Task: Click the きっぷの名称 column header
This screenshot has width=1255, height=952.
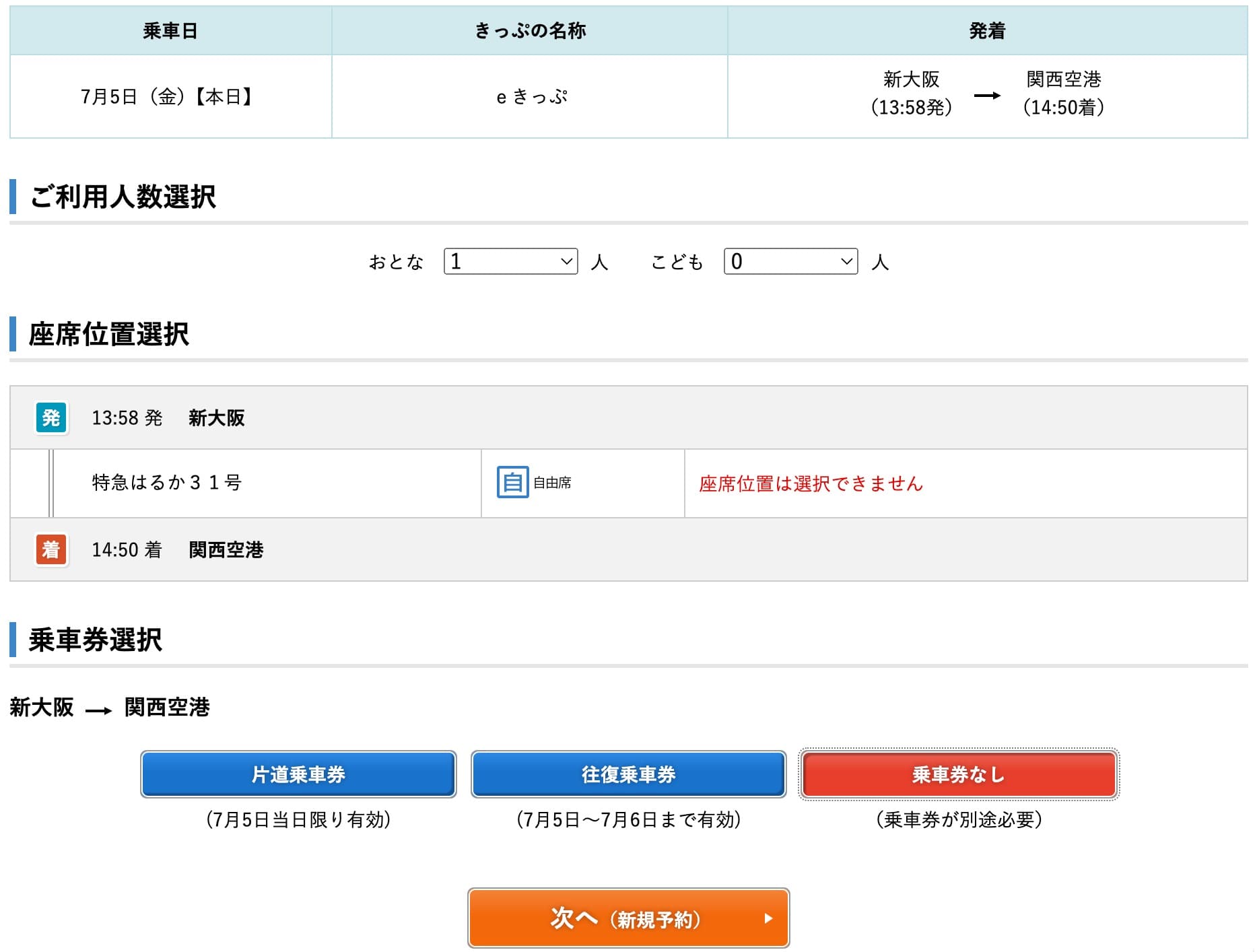Action: [x=531, y=31]
